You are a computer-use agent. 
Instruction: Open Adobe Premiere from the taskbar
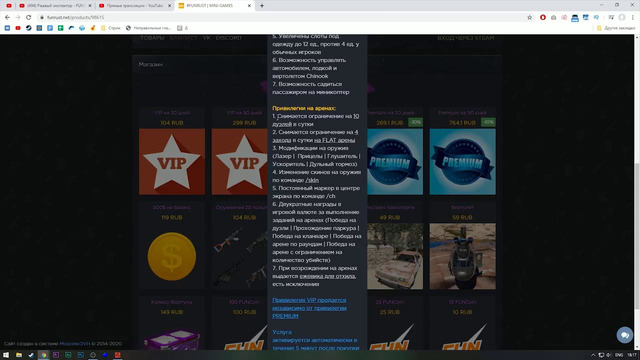pos(56,355)
